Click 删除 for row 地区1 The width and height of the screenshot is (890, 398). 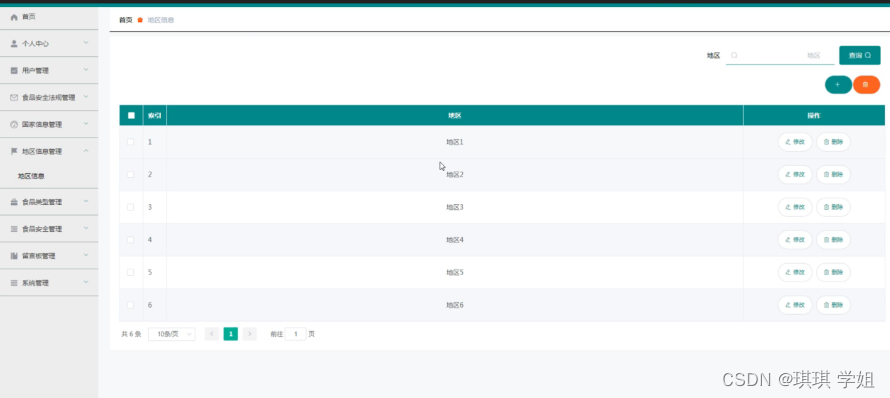tap(833, 142)
